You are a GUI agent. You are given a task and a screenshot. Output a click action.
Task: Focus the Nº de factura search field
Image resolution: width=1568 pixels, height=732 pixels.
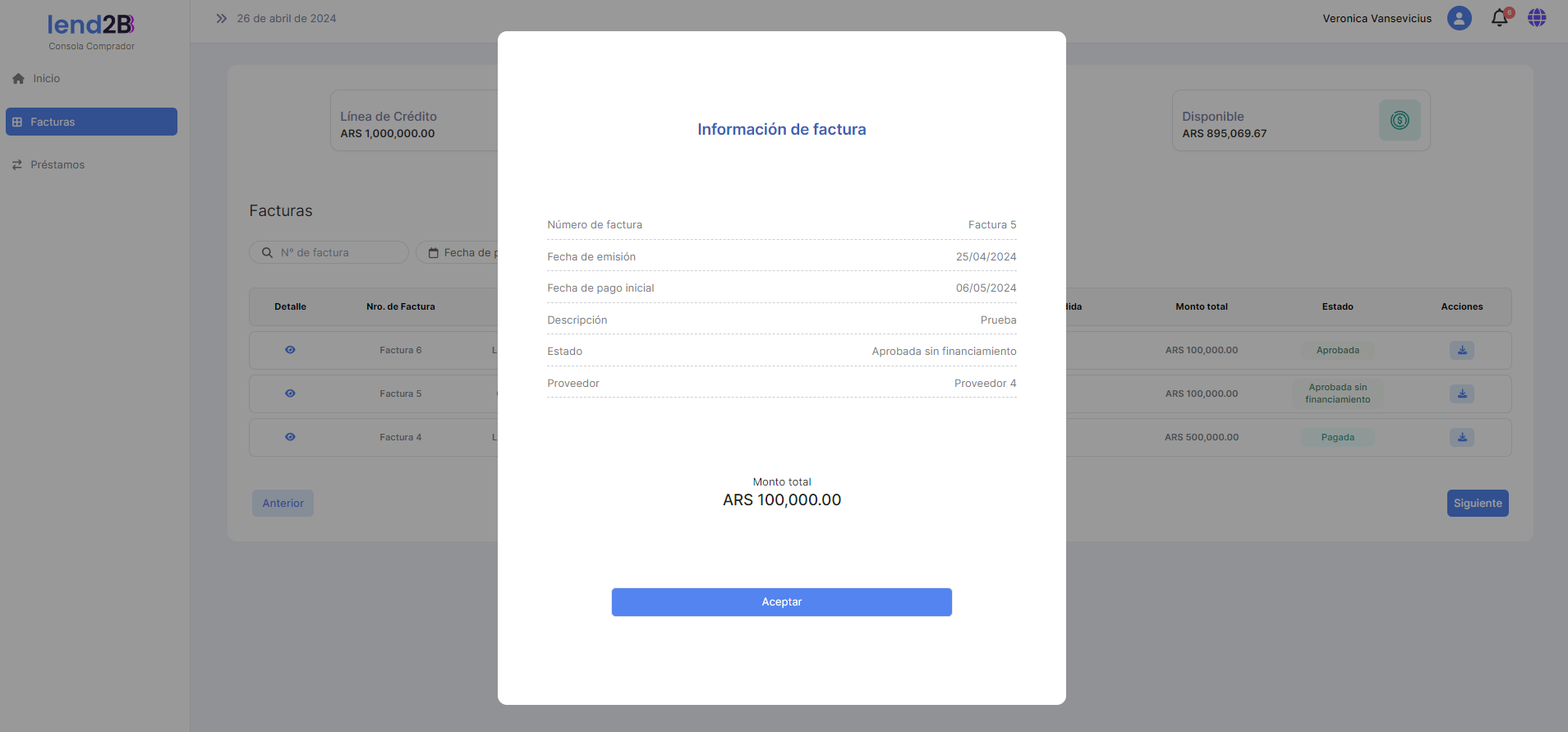(x=337, y=252)
